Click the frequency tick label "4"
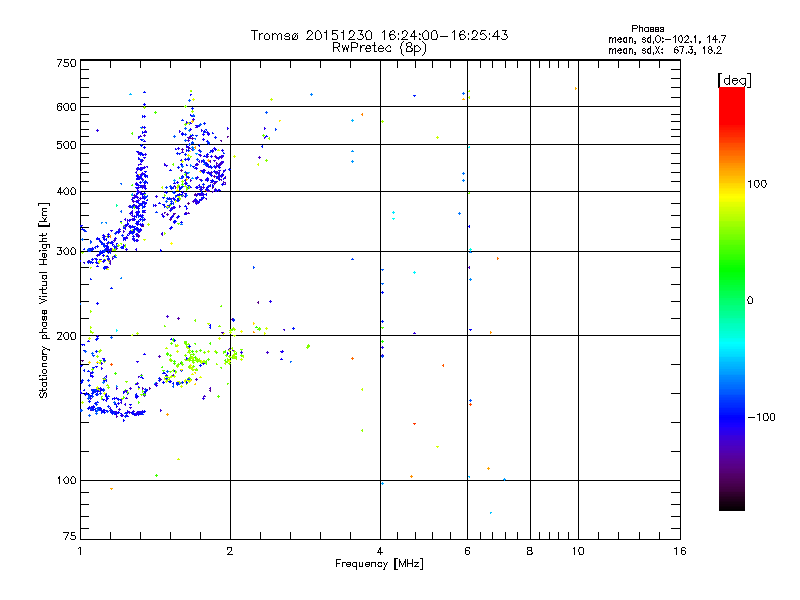This screenshot has height=600, width=800. click(380, 551)
